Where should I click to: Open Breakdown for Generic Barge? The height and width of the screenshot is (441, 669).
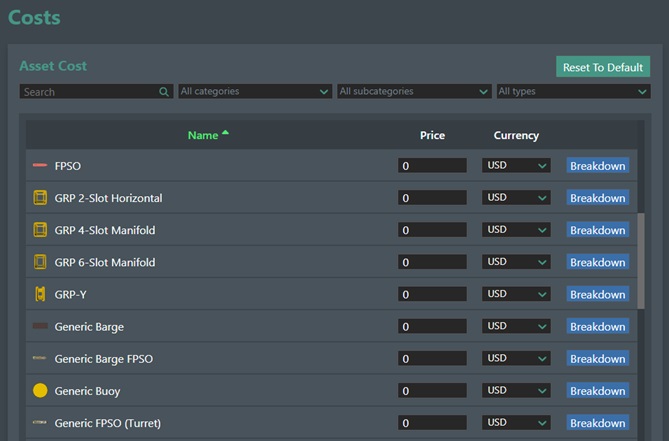point(598,326)
